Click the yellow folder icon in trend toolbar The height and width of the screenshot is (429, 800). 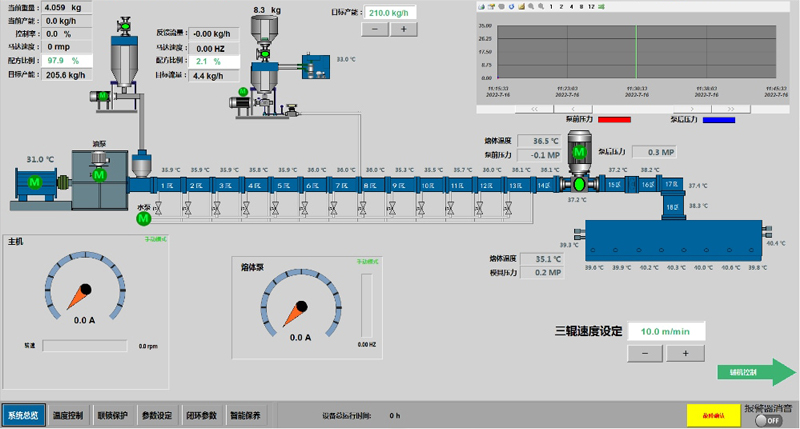point(521,7)
